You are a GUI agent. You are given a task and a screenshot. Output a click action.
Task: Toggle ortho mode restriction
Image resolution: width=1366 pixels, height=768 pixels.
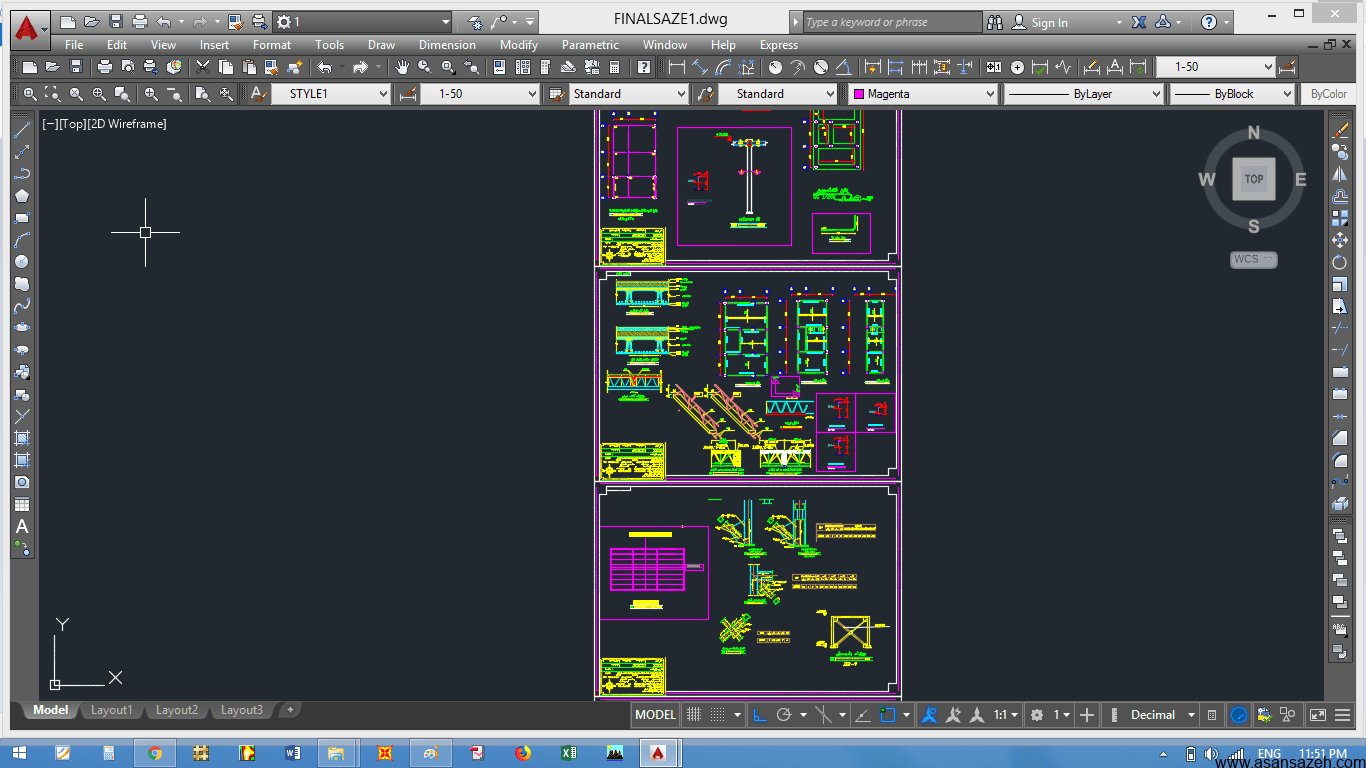coord(760,715)
